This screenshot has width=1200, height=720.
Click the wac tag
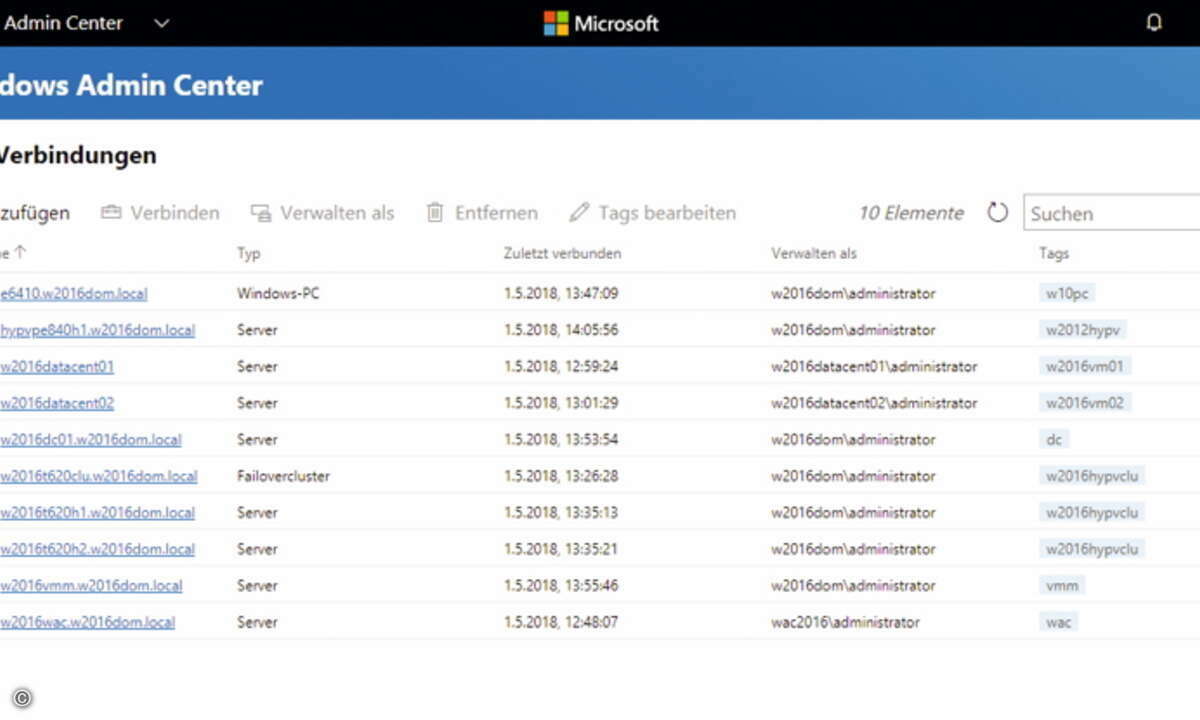point(1059,622)
